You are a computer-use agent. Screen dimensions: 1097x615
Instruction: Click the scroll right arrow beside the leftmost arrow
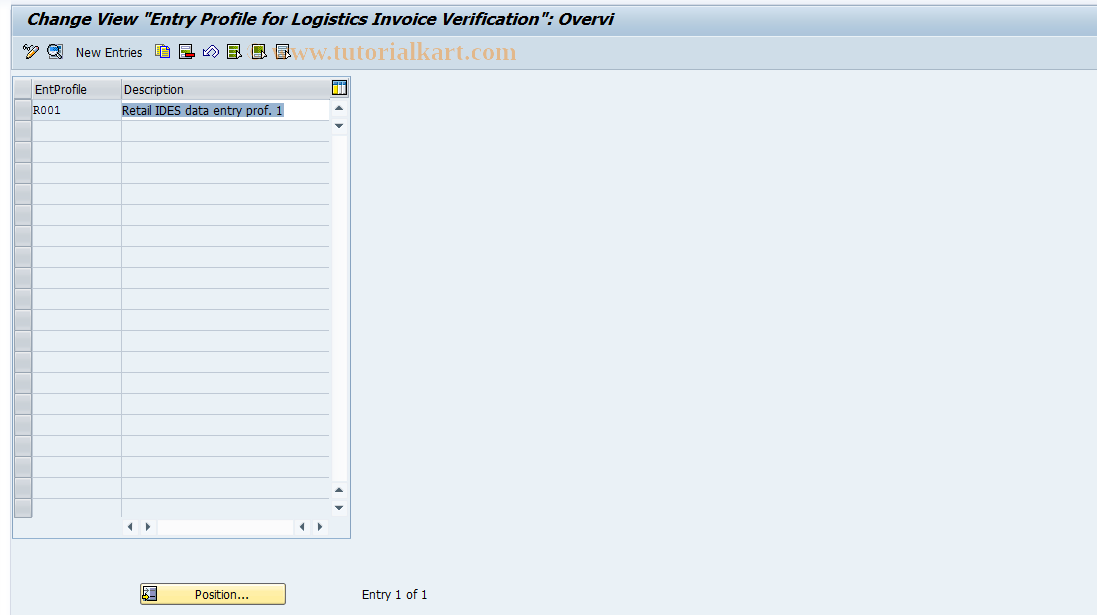tap(148, 527)
